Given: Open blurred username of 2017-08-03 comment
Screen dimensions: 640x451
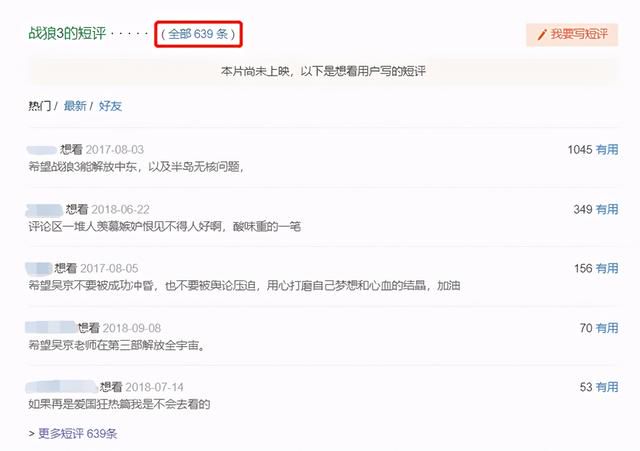Looking at the screenshot, I should (x=42, y=150).
